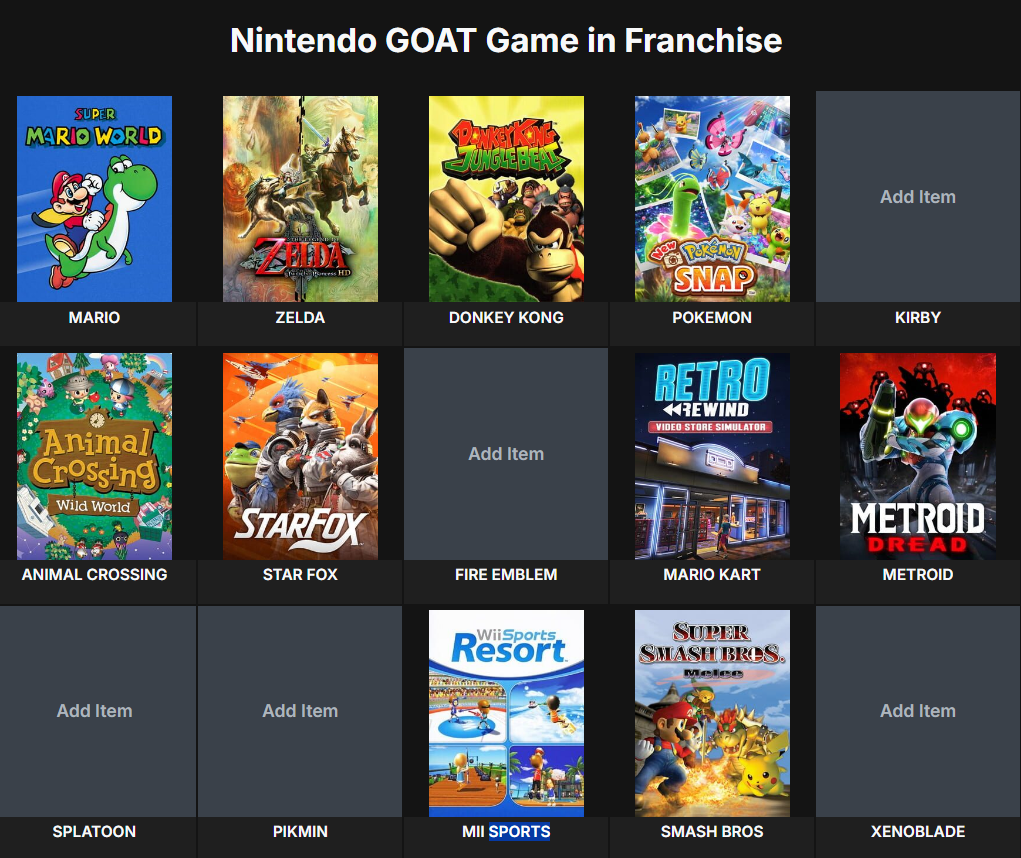This screenshot has height=858, width=1021.
Task: Select the Zelda Twilight Princess HD cover
Action: pyautogui.click(x=300, y=199)
